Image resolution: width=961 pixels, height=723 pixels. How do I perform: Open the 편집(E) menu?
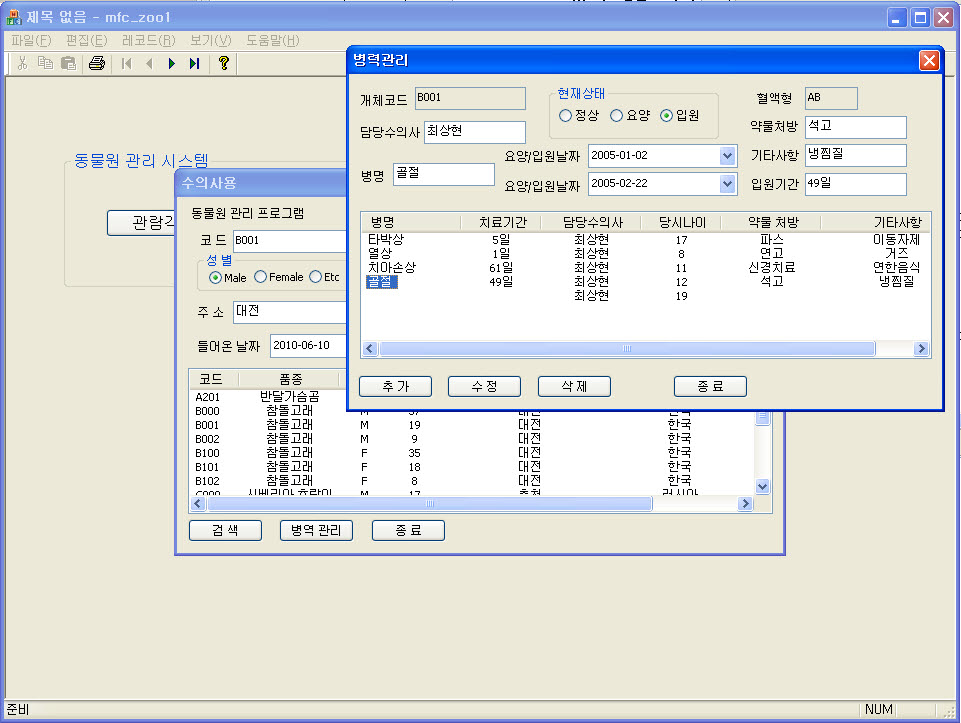pyautogui.click(x=86, y=40)
